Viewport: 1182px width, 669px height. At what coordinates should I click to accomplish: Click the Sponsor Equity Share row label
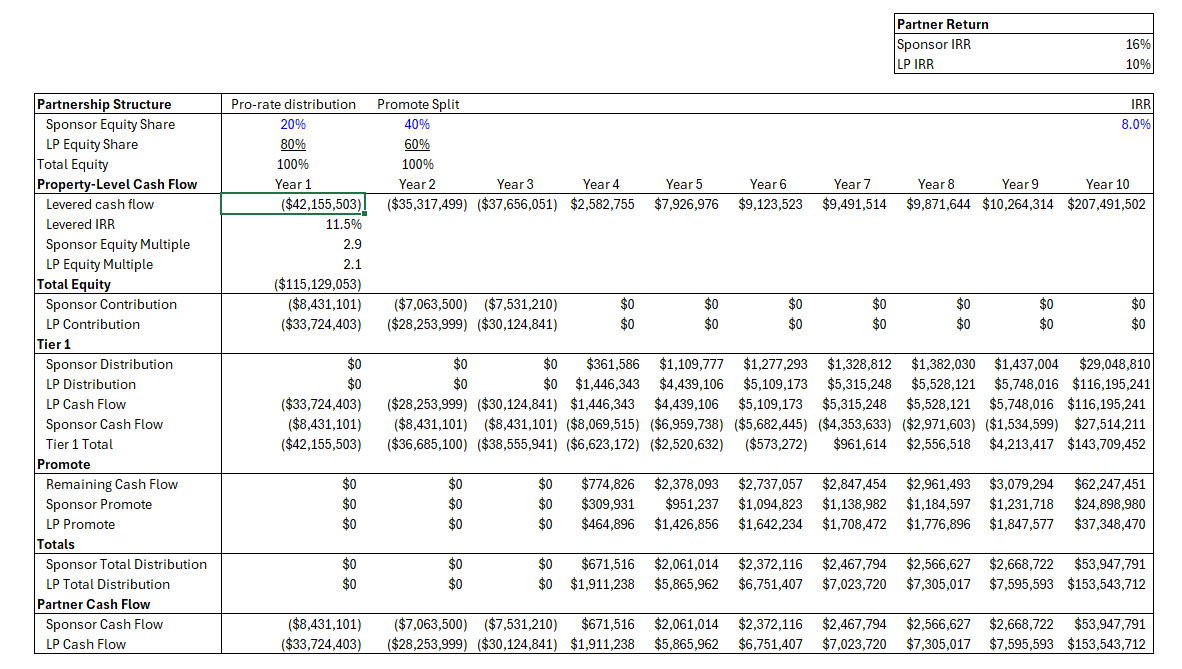click(110, 124)
